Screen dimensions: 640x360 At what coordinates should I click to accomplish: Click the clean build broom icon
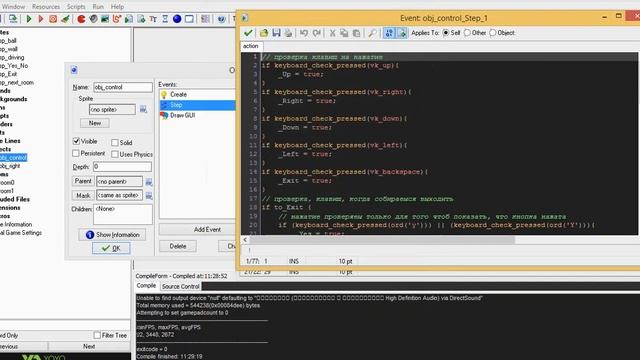65,19
